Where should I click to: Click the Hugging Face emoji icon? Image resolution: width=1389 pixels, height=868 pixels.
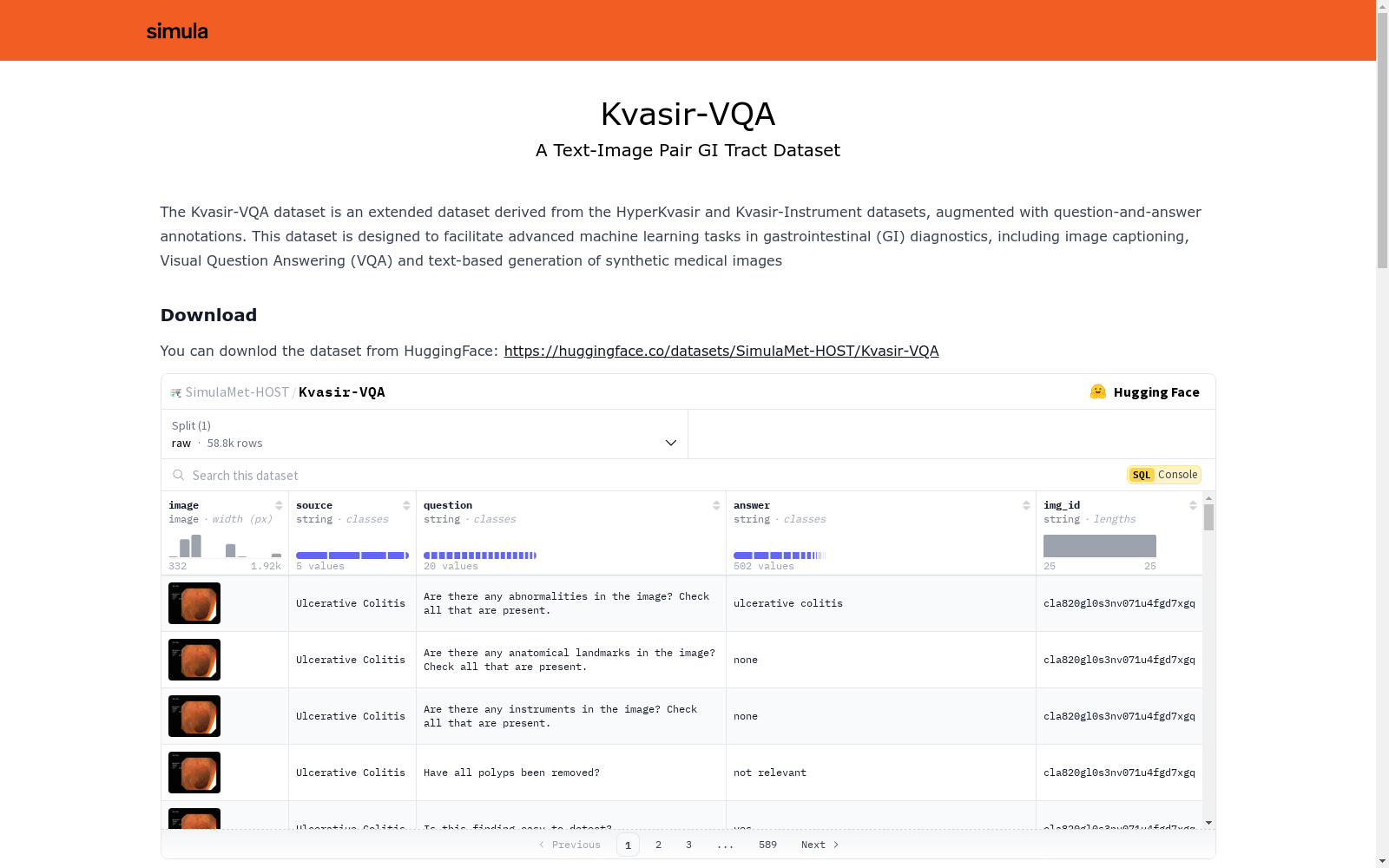pyautogui.click(x=1098, y=391)
